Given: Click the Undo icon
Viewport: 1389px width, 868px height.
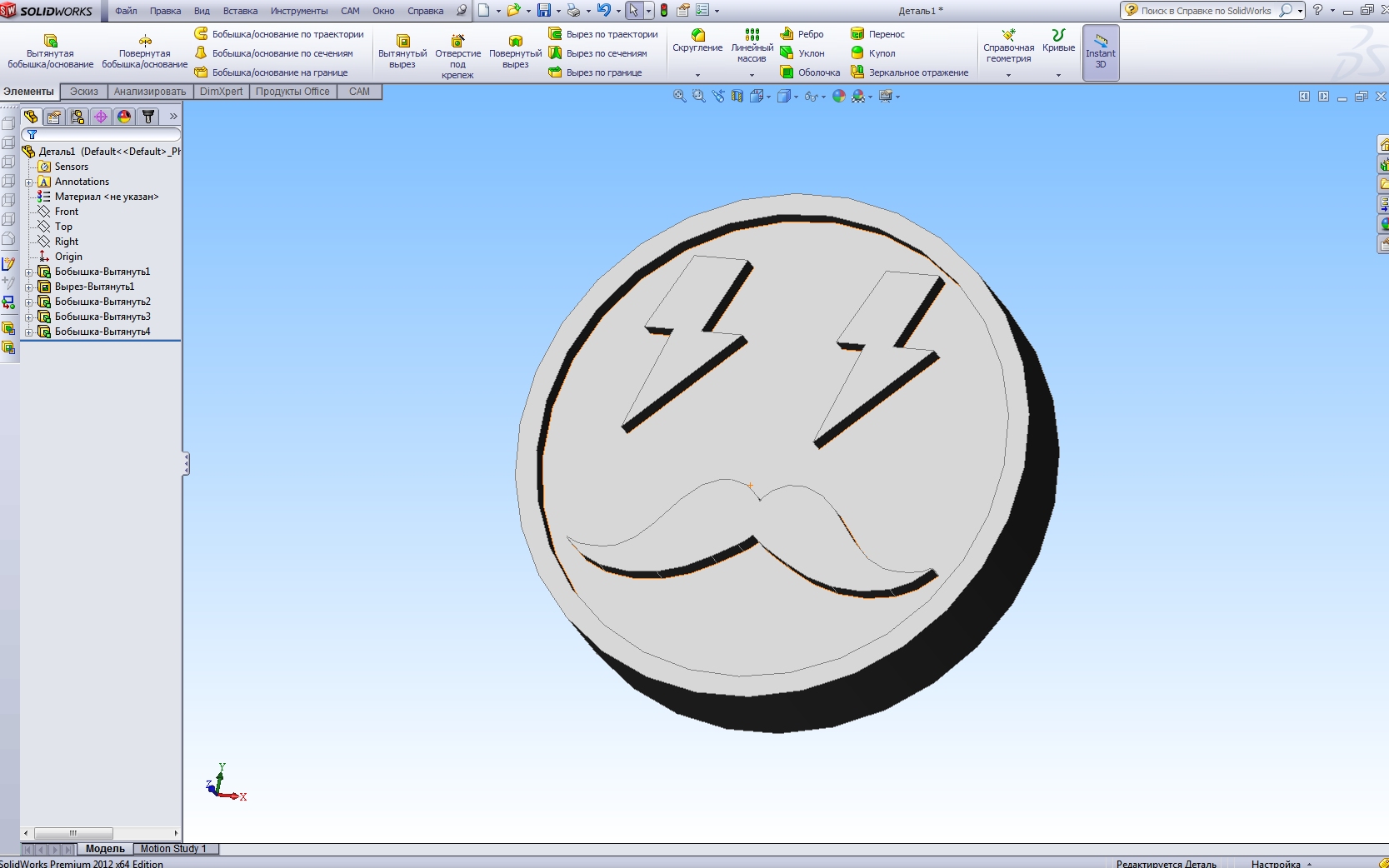Looking at the screenshot, I should [x=604, y=11].
